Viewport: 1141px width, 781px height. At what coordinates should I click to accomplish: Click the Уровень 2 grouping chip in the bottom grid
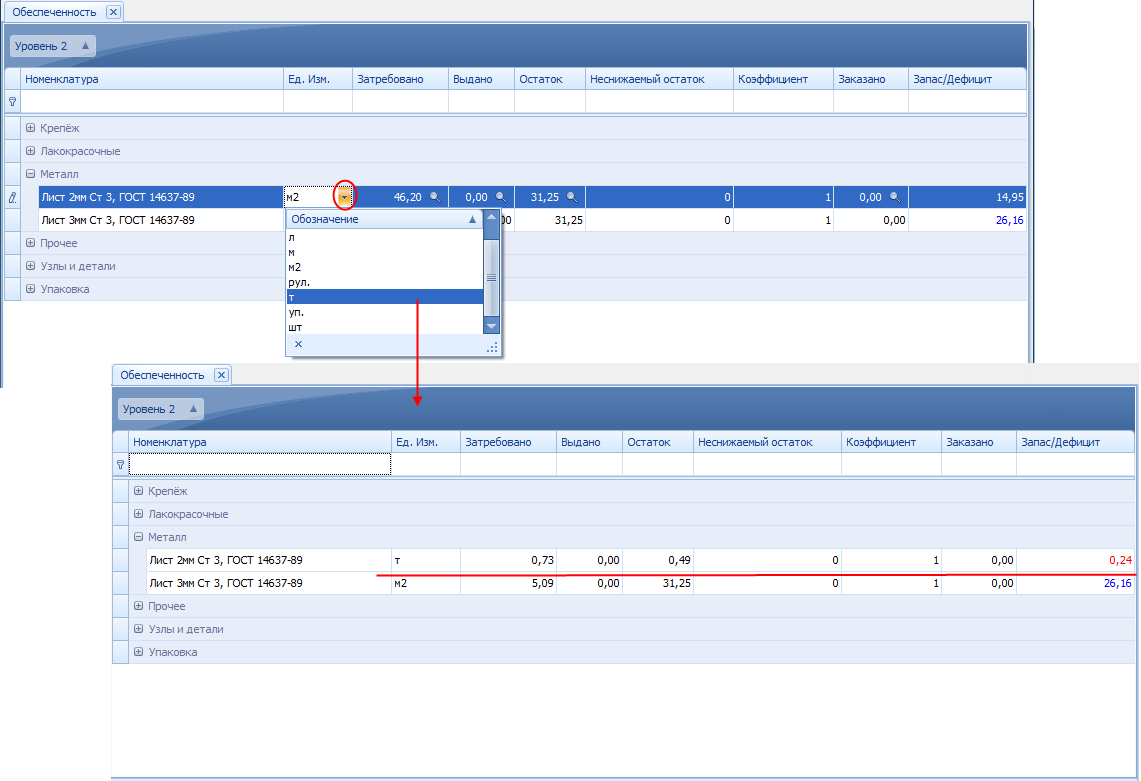point(160,409)
